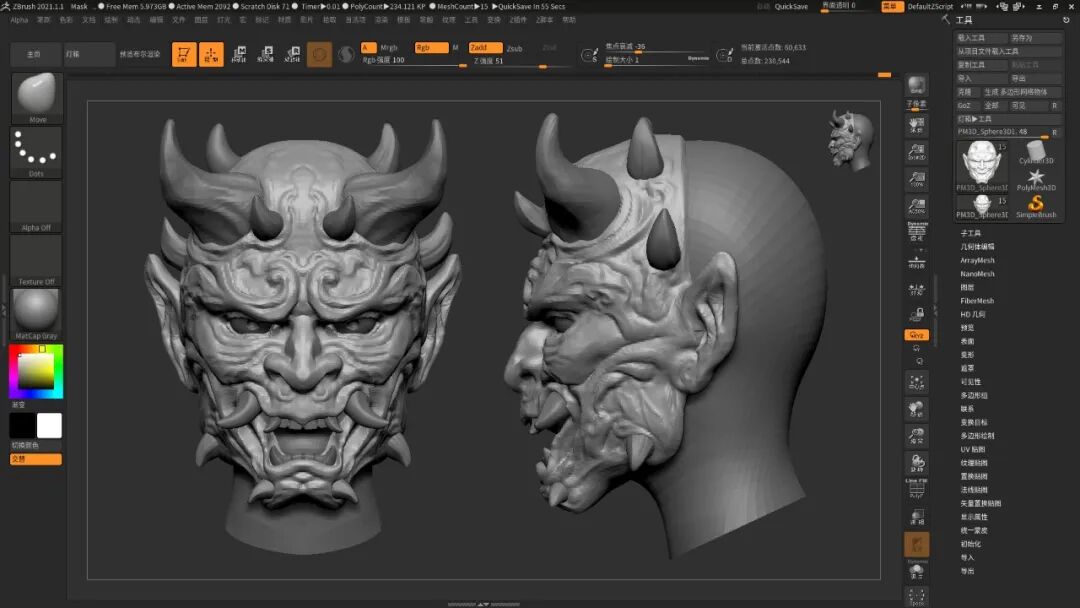Toggle the Rgb mode button
The image size is (1080, 608).
[431, 48]
